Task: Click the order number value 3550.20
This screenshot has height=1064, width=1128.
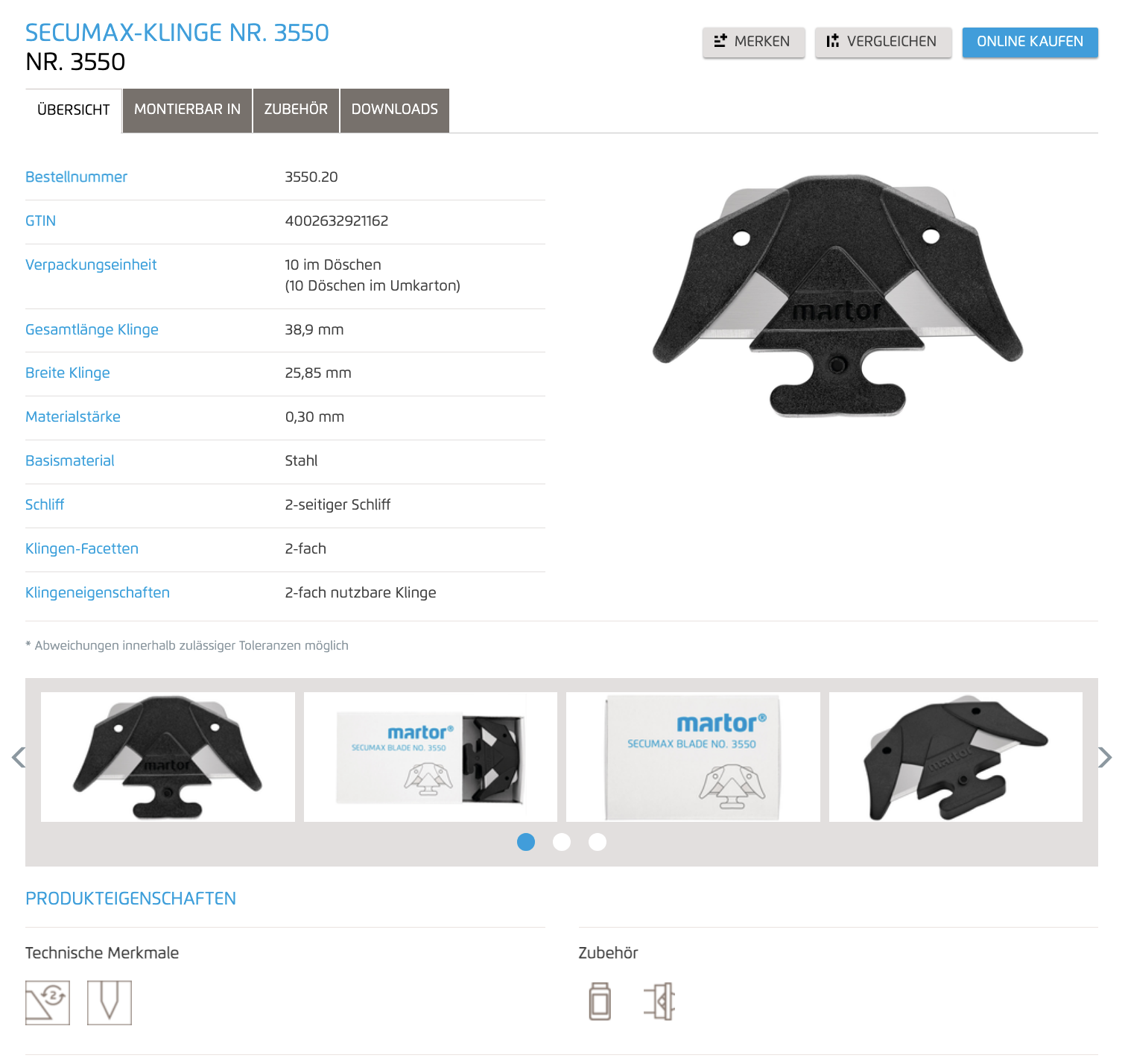Action: coord(311,177)
